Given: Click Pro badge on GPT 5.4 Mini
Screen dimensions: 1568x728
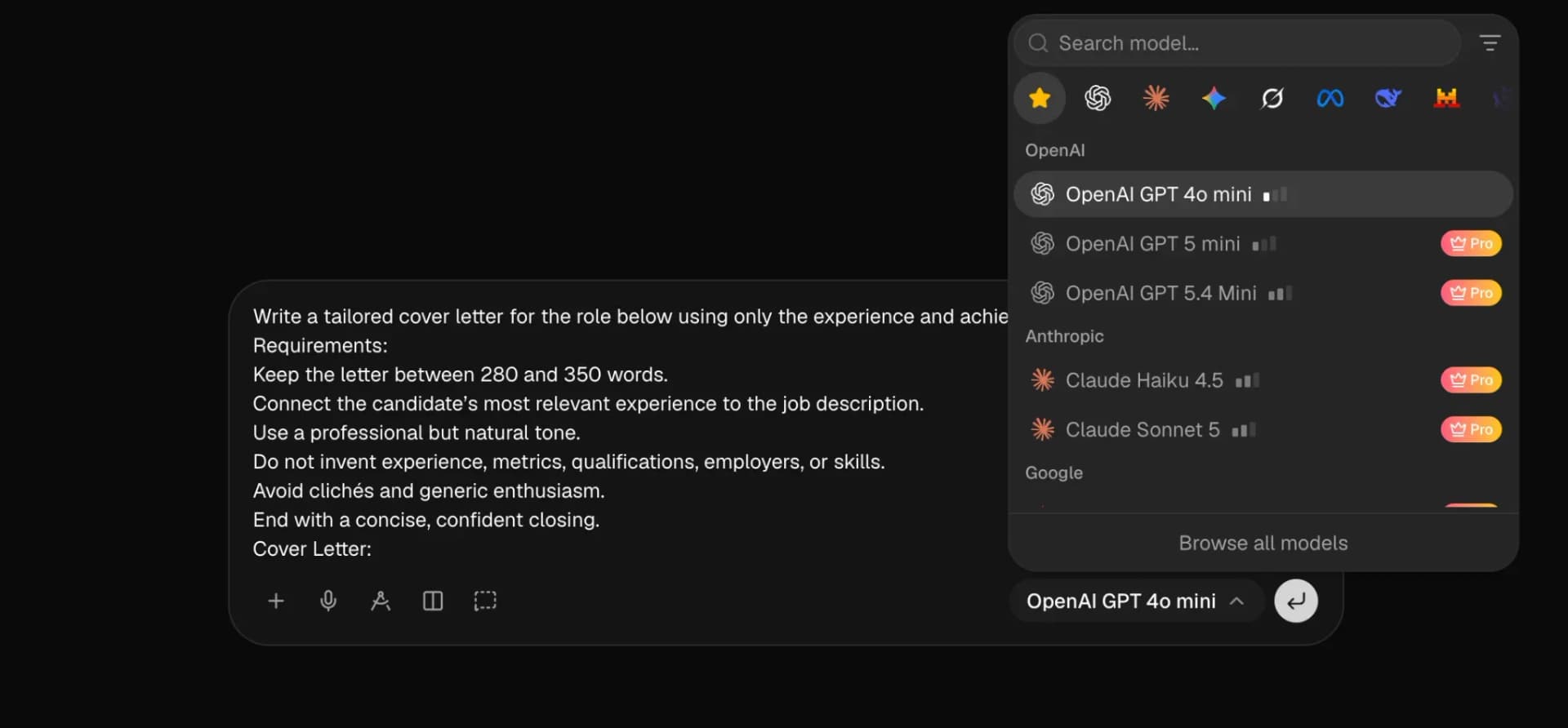Looking at the screenshot, I should click(x=1471, y=293).
